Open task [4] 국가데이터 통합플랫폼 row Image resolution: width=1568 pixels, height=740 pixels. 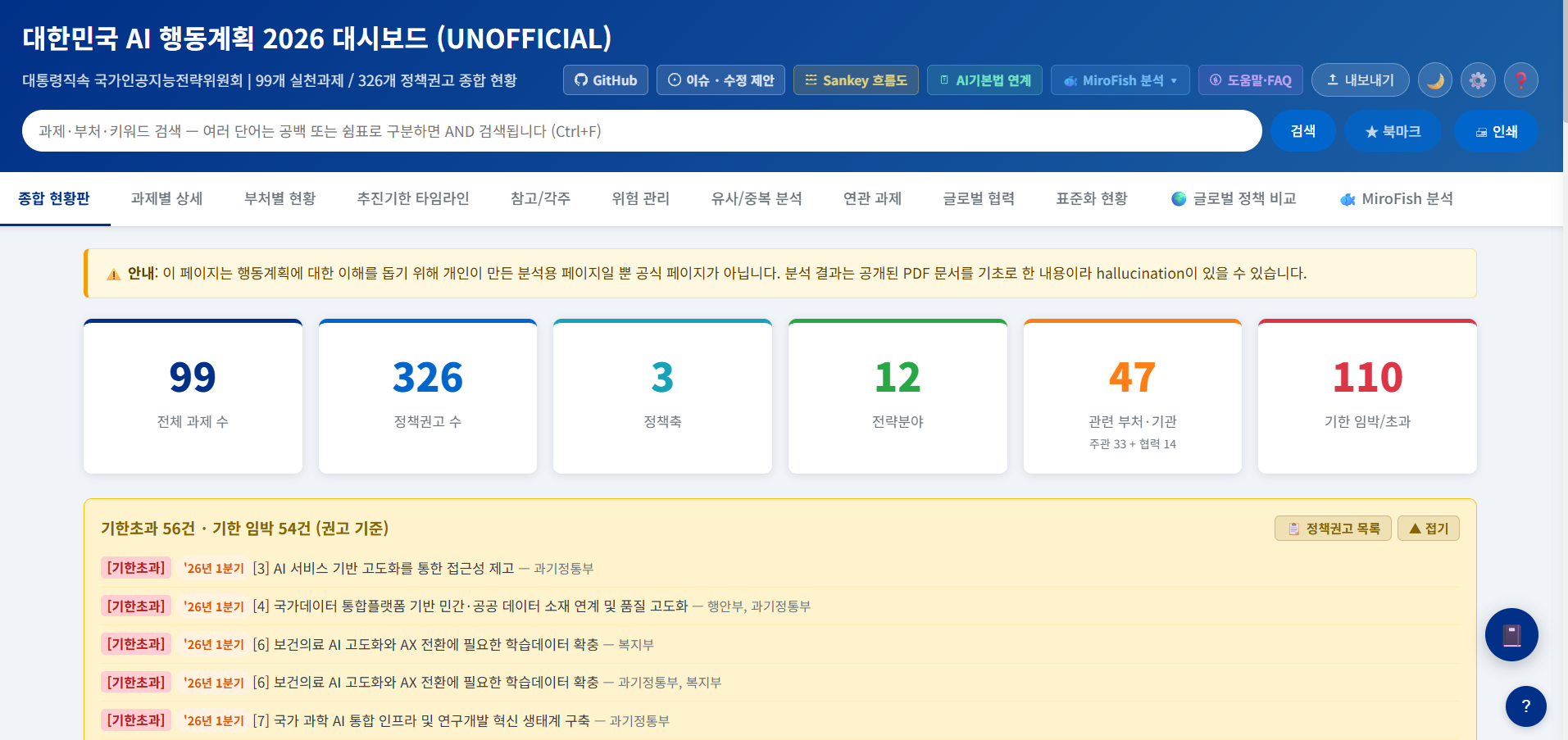[779, 606]
